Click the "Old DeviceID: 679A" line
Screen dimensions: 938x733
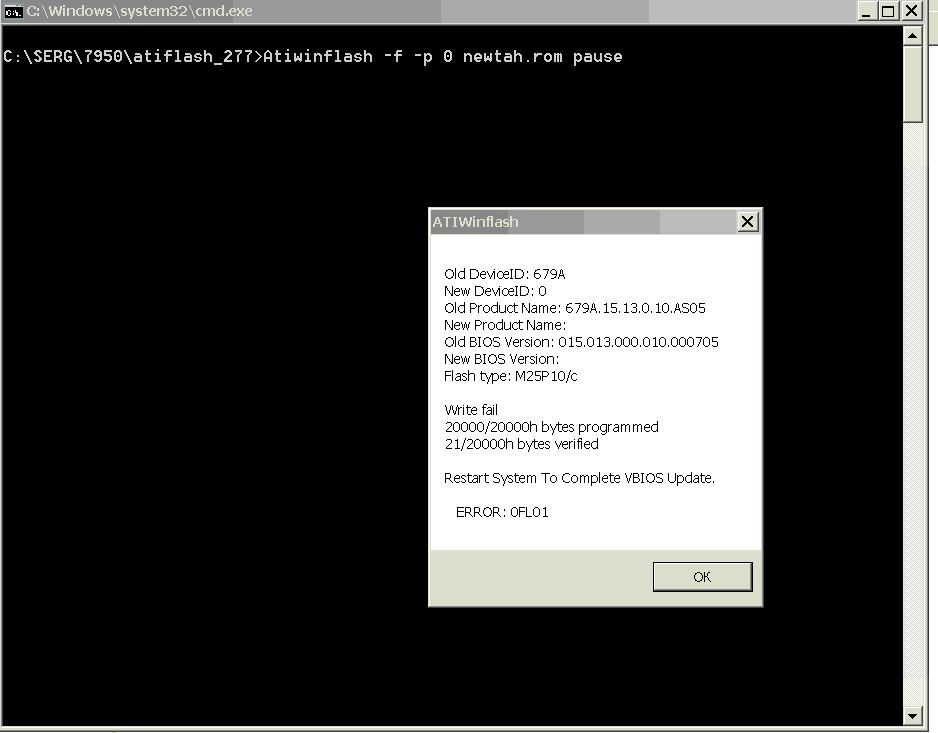point(504,274)
